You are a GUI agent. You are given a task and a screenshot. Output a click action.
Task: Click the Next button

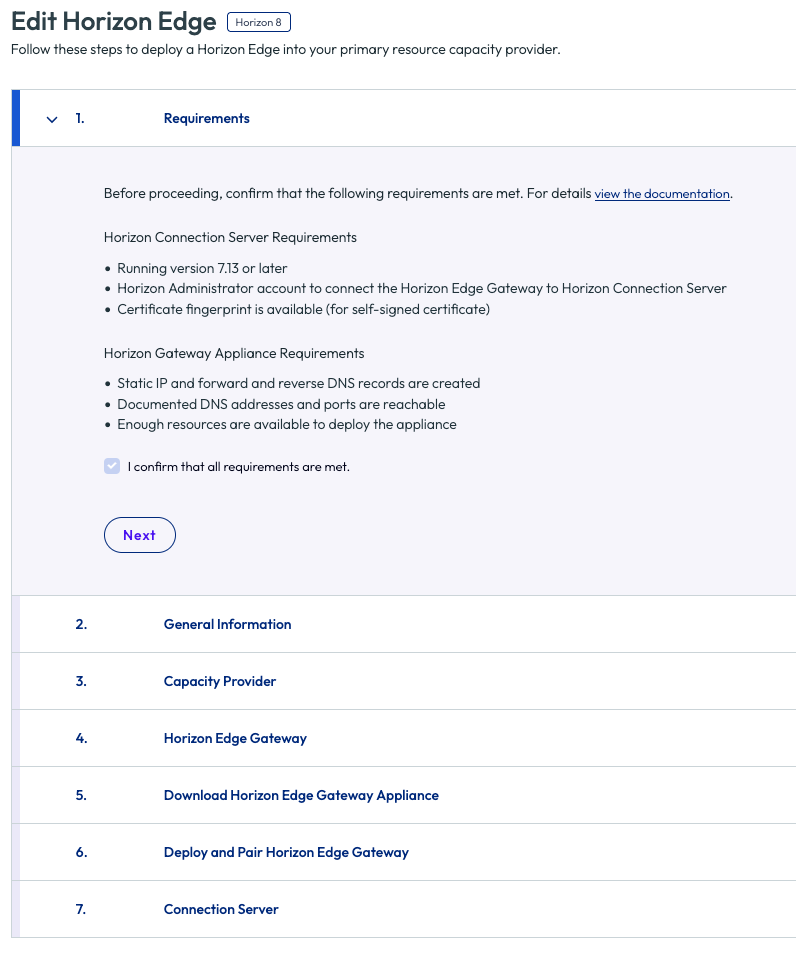(x=140, y=535)
